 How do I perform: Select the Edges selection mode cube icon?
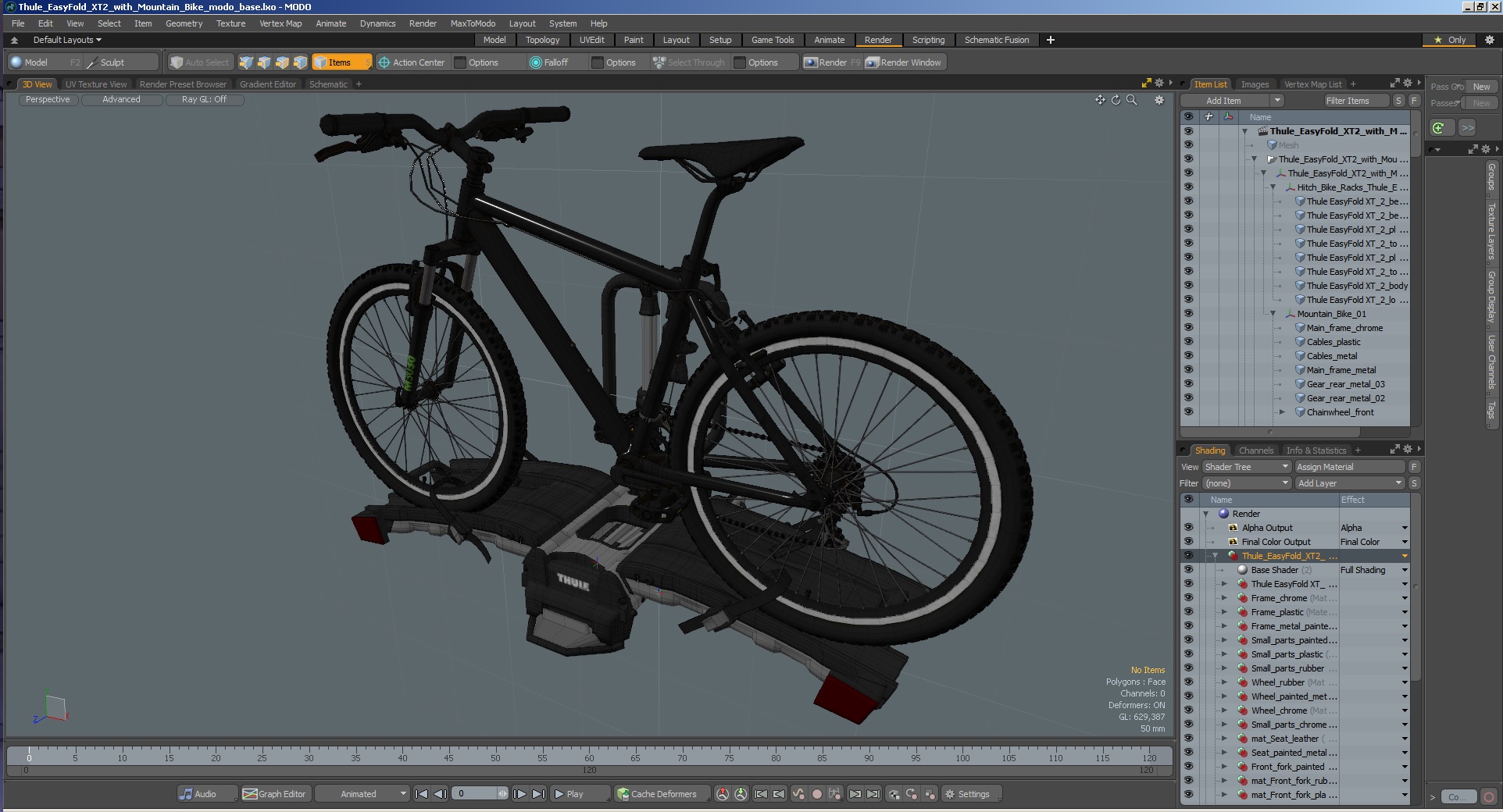coord(264,62)
